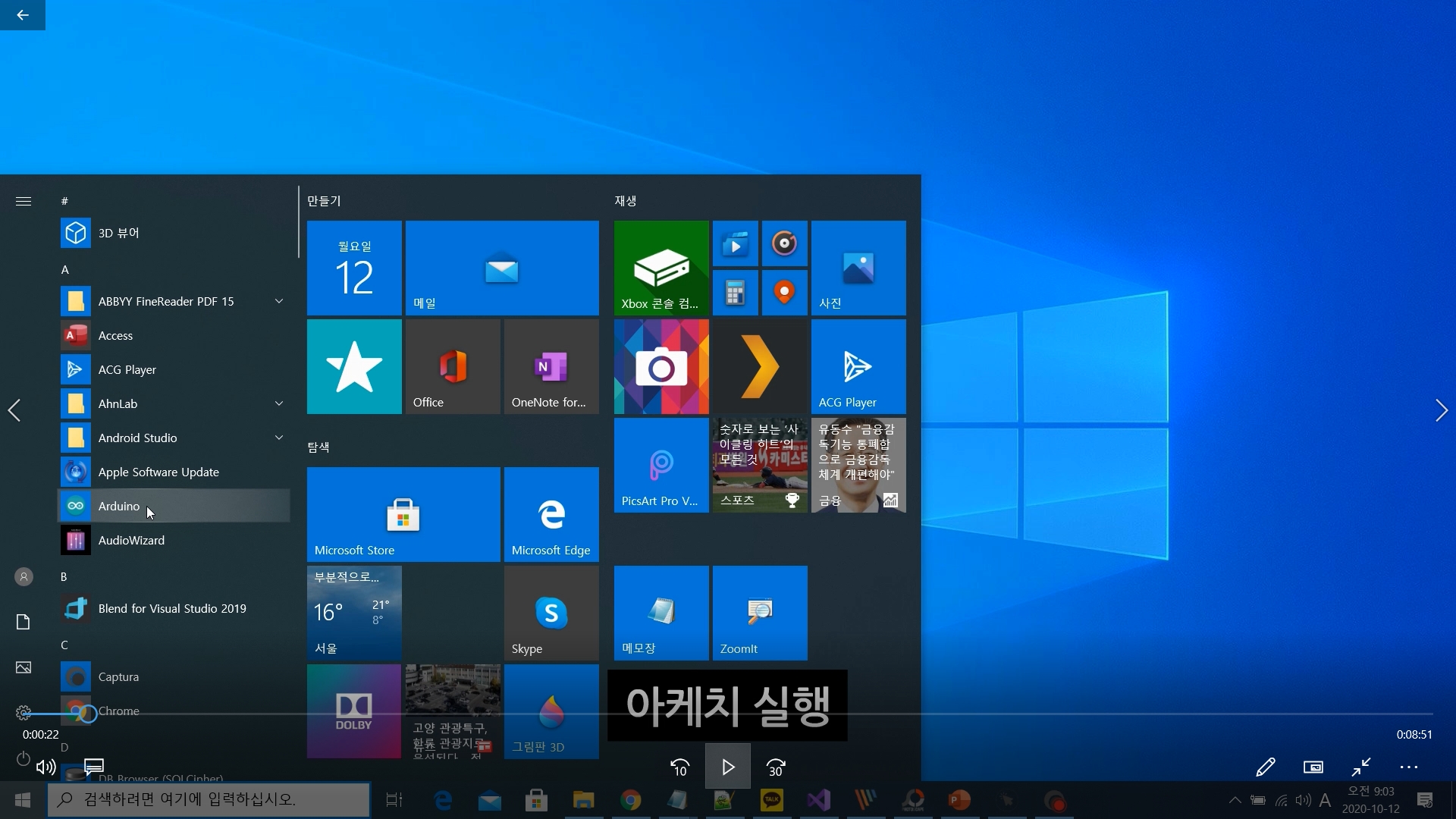Open the Microsoft Store tile
This screenshot has width=1456, height=819.
point(403,514)
